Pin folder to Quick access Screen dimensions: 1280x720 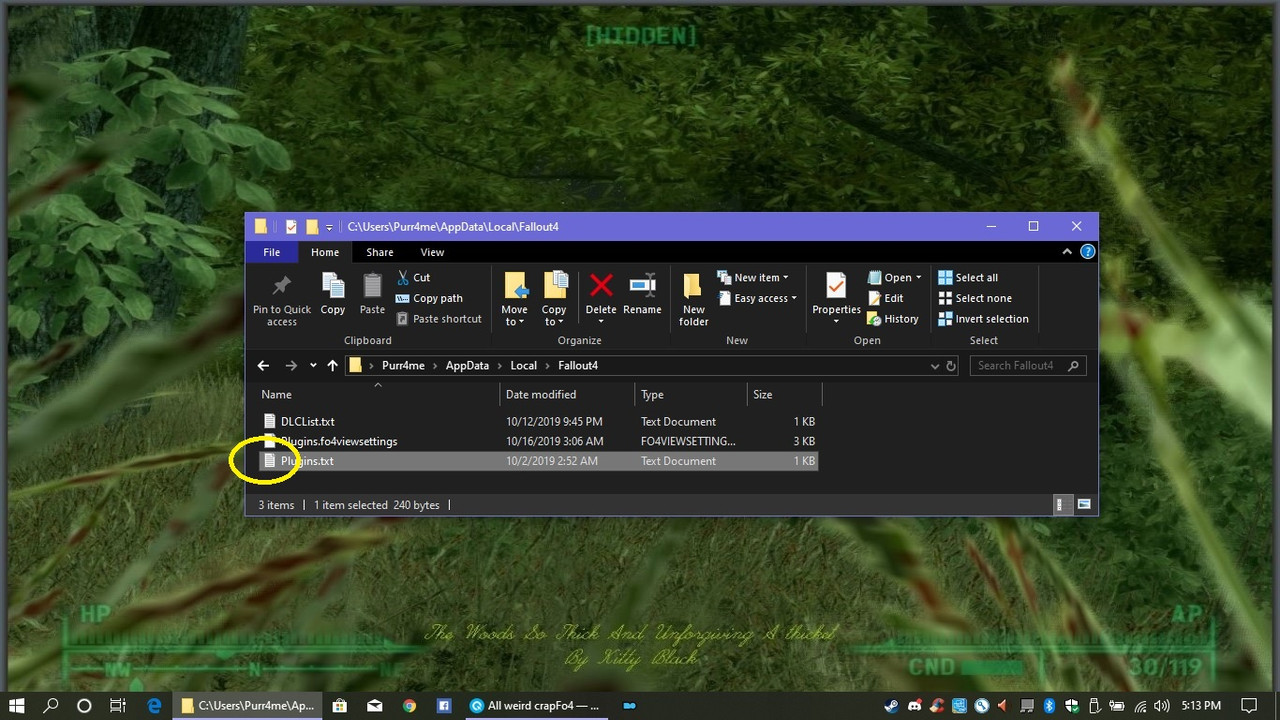282,298
